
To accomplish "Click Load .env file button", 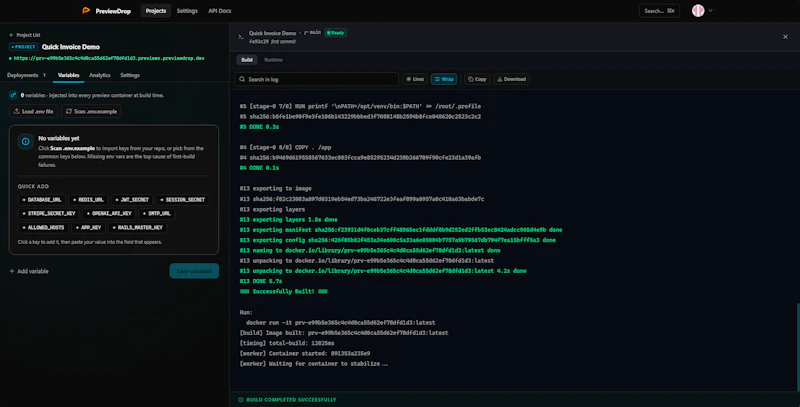I will pyautogui.click(x=33, y=111).
